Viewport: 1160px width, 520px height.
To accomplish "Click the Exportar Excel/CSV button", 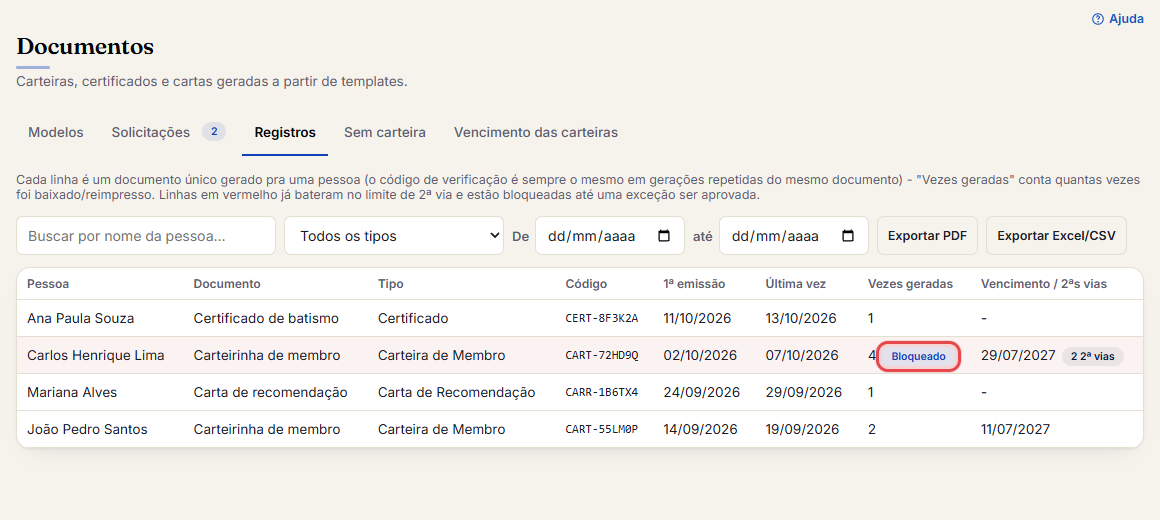I will (1056, 236).
